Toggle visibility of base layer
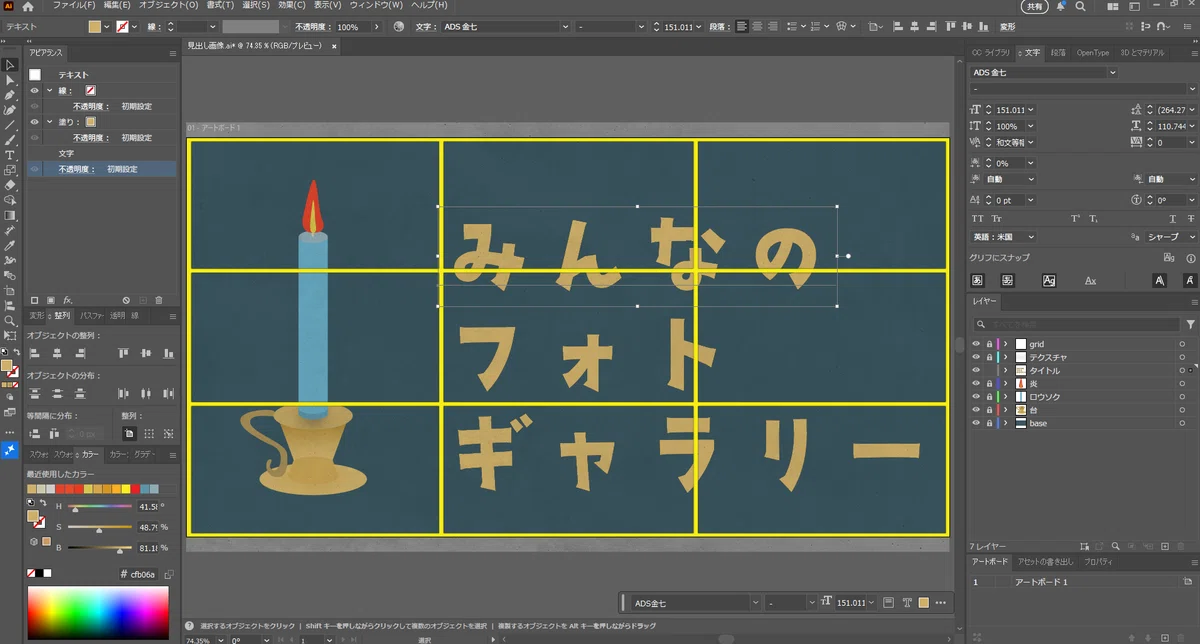 point(976,423)
